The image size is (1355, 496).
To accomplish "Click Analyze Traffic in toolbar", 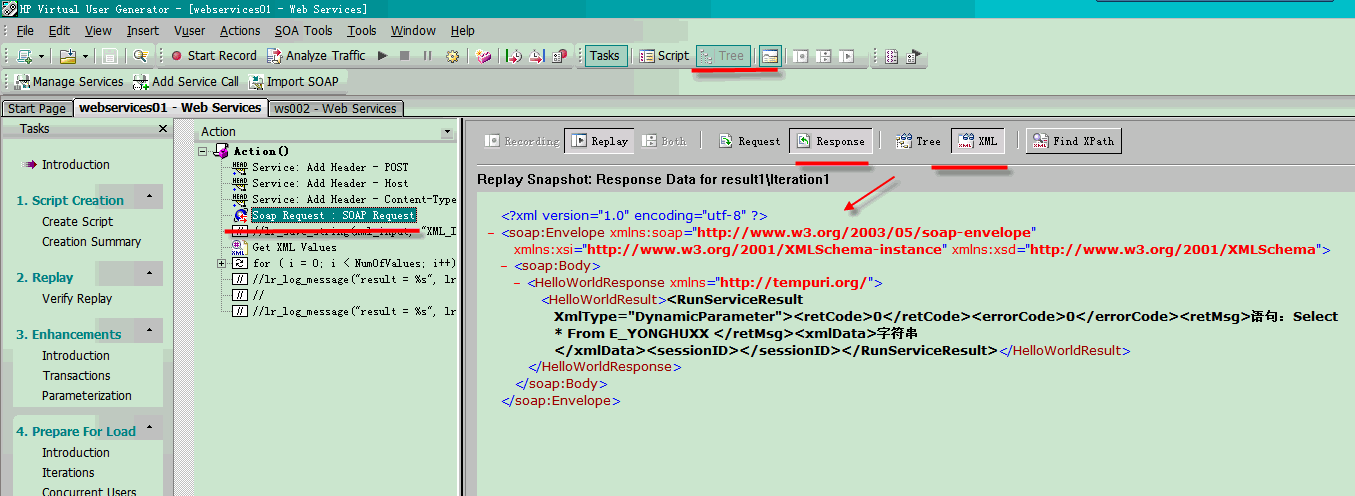I will click(x=317, y=56).
